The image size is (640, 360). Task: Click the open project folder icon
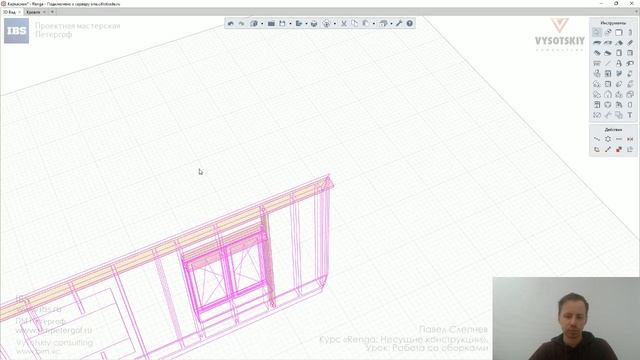[271, 24]
